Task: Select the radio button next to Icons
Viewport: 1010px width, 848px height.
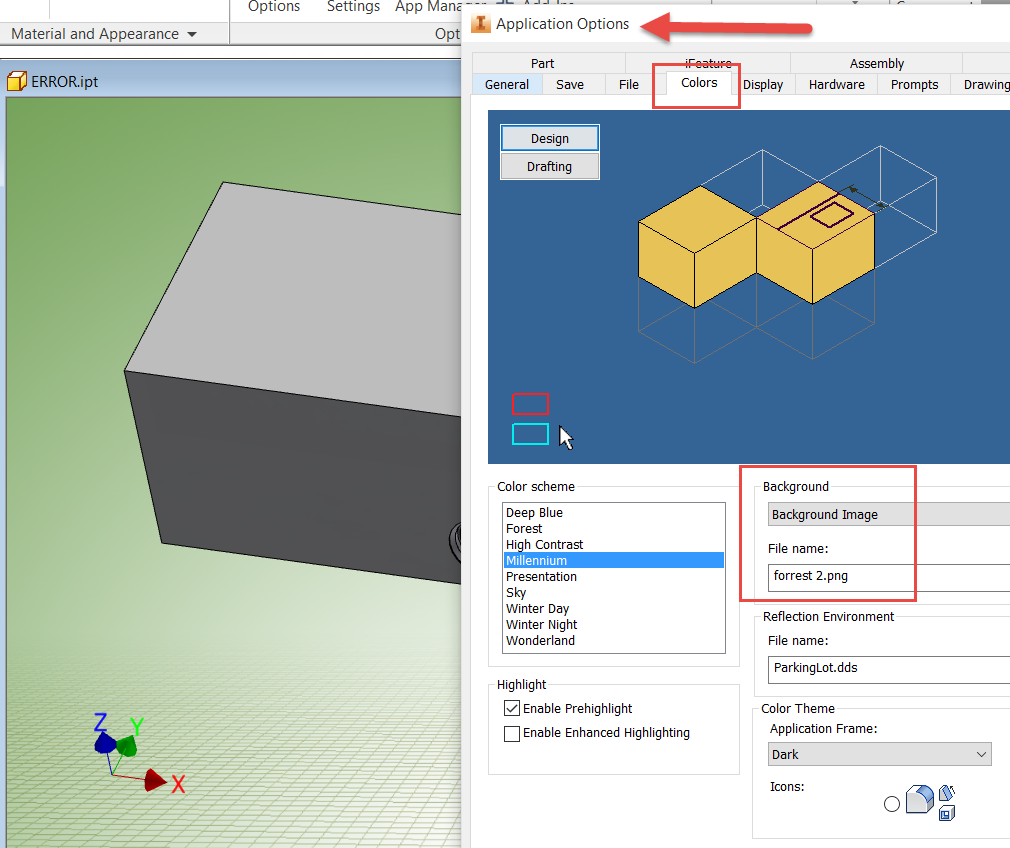Action: (x=891, y=802)
